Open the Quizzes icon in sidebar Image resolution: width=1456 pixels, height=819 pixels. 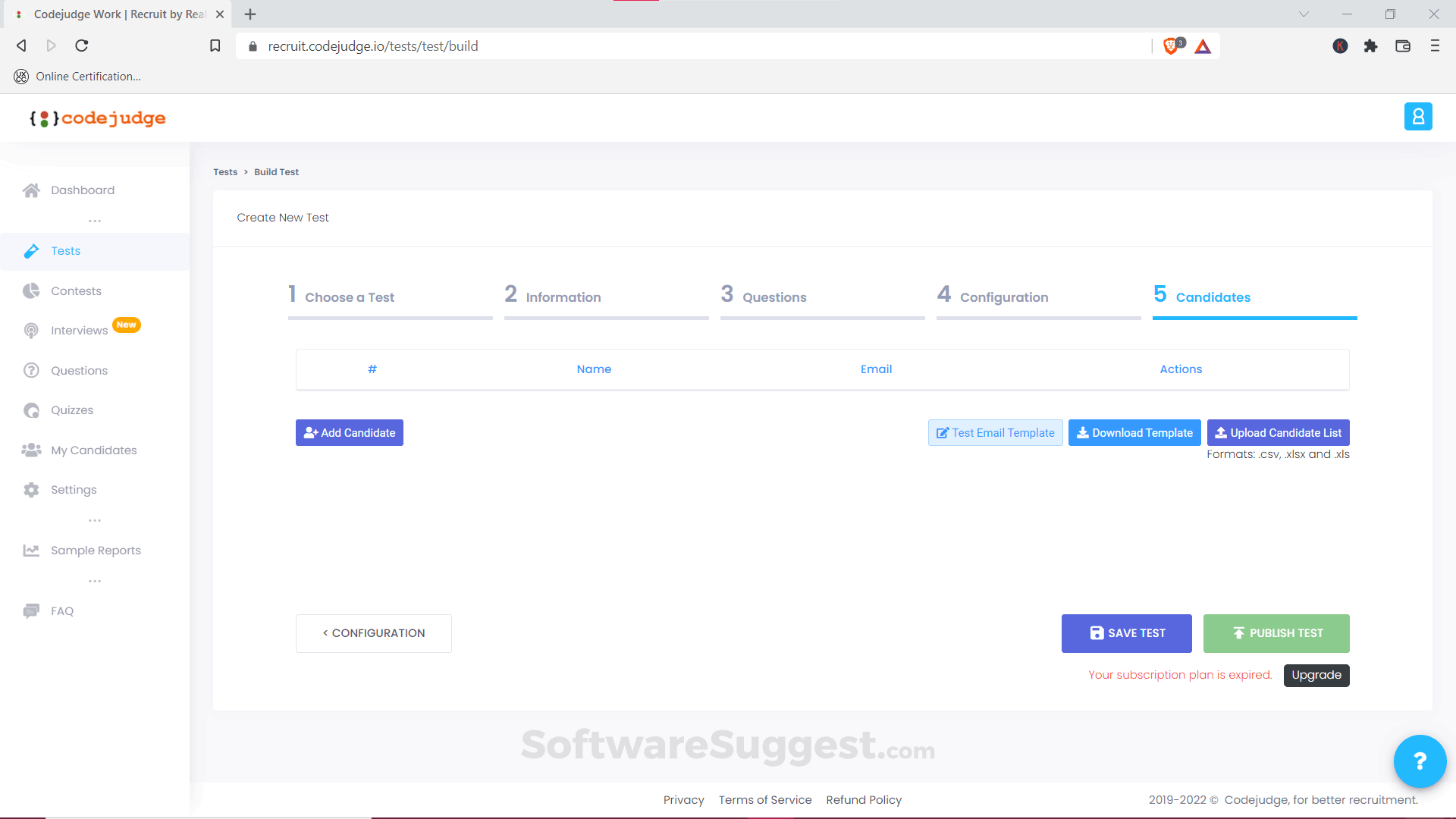click(31, 409)
